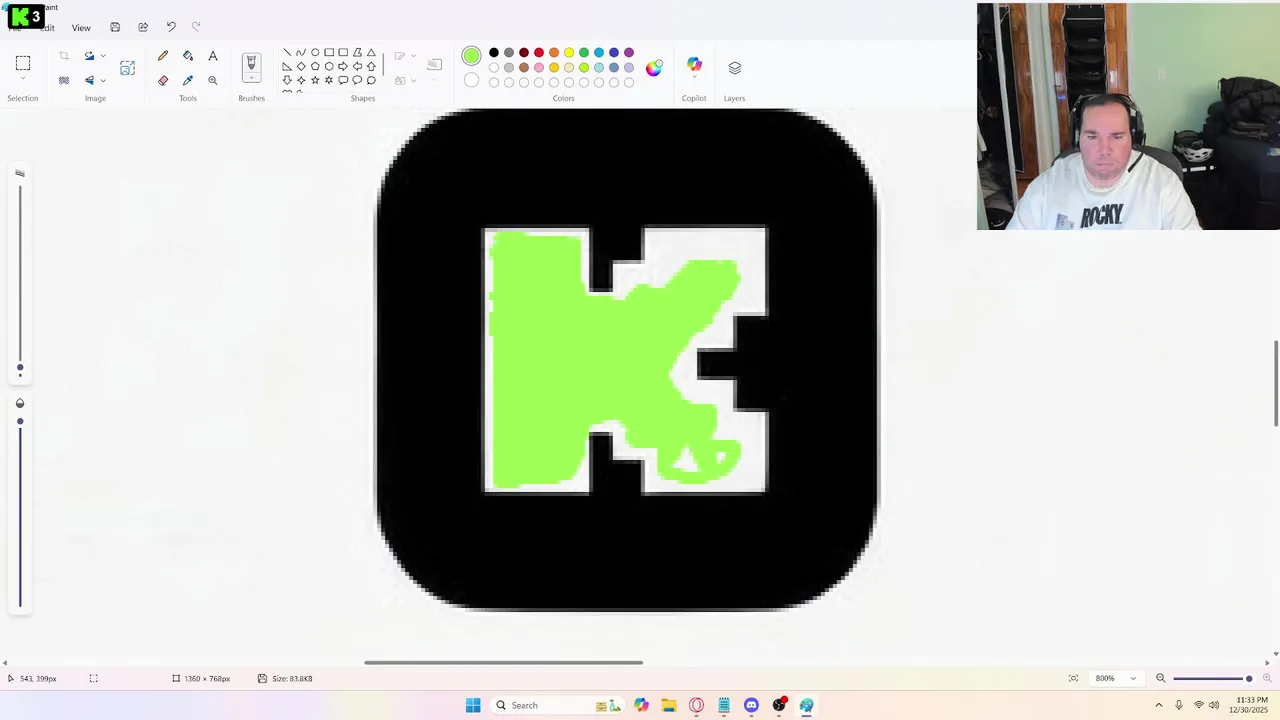Click the horizontal canvas scrollbar
This screenshot has width=1280, height=720.
tap(503, 662)
